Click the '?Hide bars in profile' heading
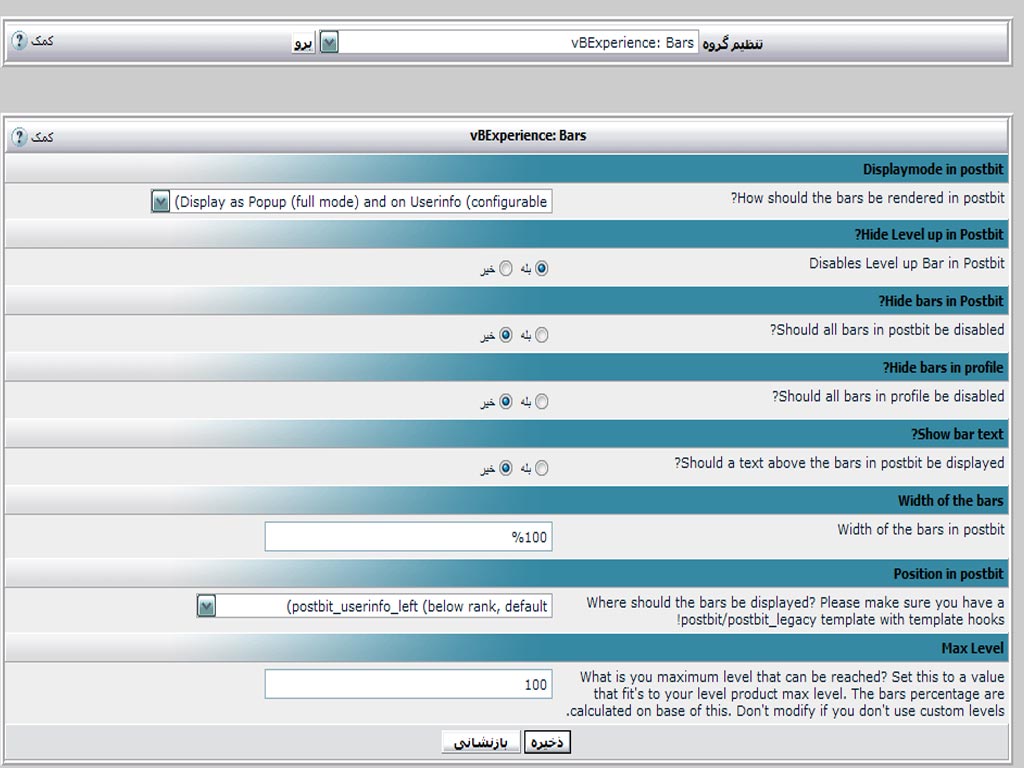1024x768 pixels. click(x=942, y=368)
